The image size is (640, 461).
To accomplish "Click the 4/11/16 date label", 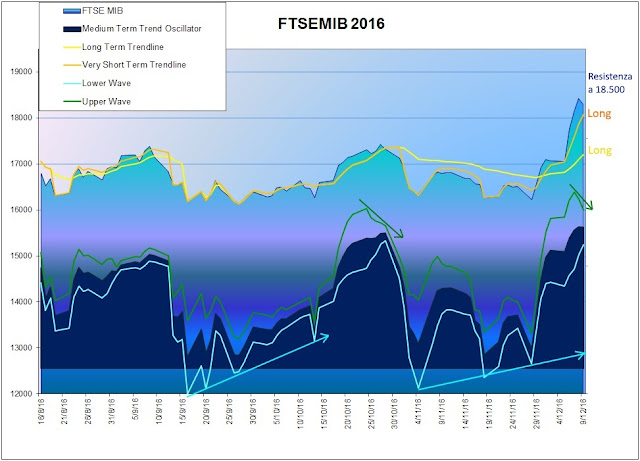I will click(420, 412).
